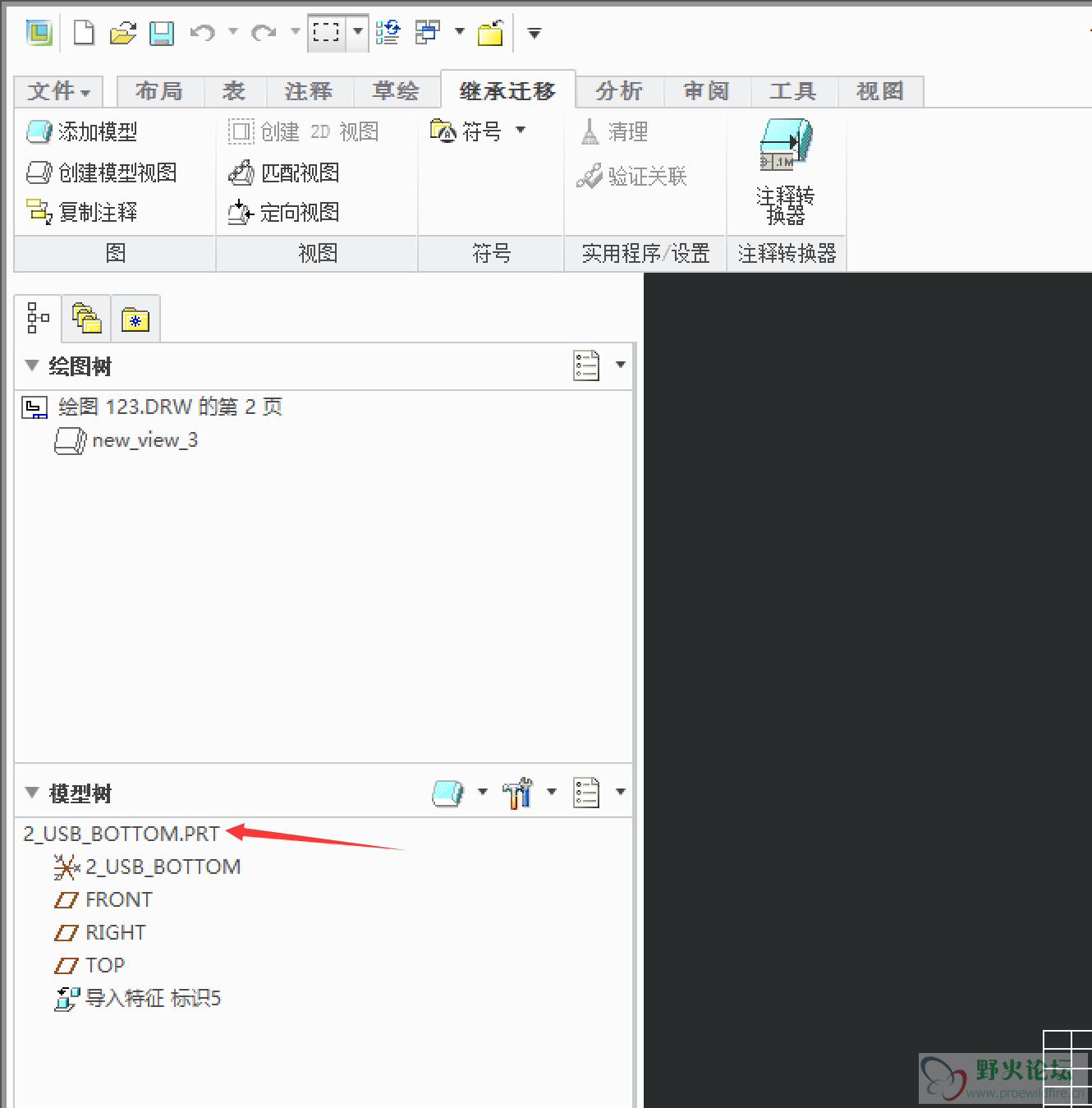Select 绘图 123.DRW 的第 2 页 node
Screen dimensions: 1092x1108
tap(153, 407)
